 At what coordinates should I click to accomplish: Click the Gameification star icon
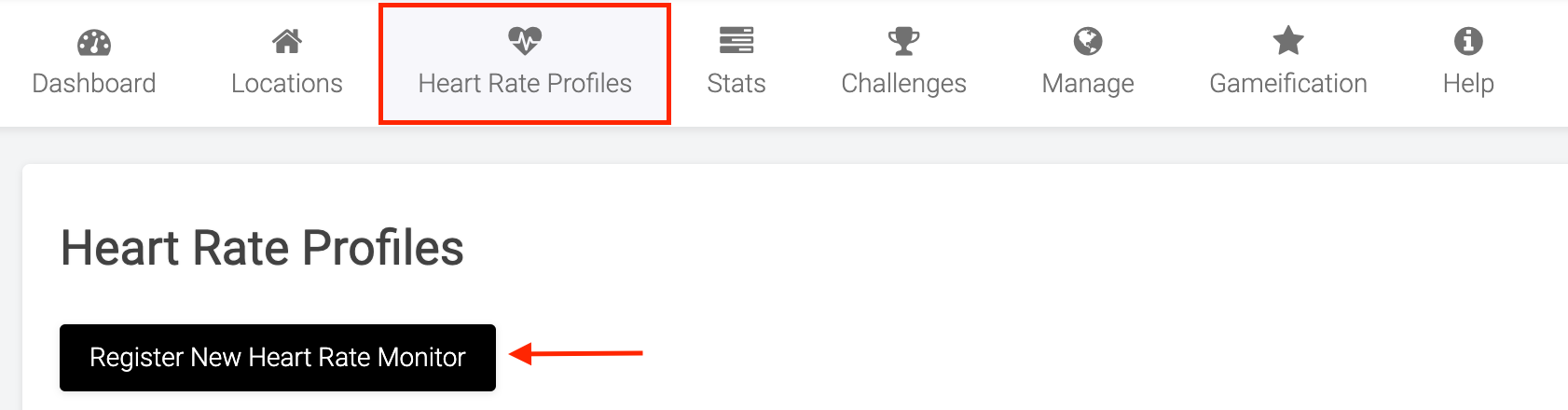coord(1288,41)
